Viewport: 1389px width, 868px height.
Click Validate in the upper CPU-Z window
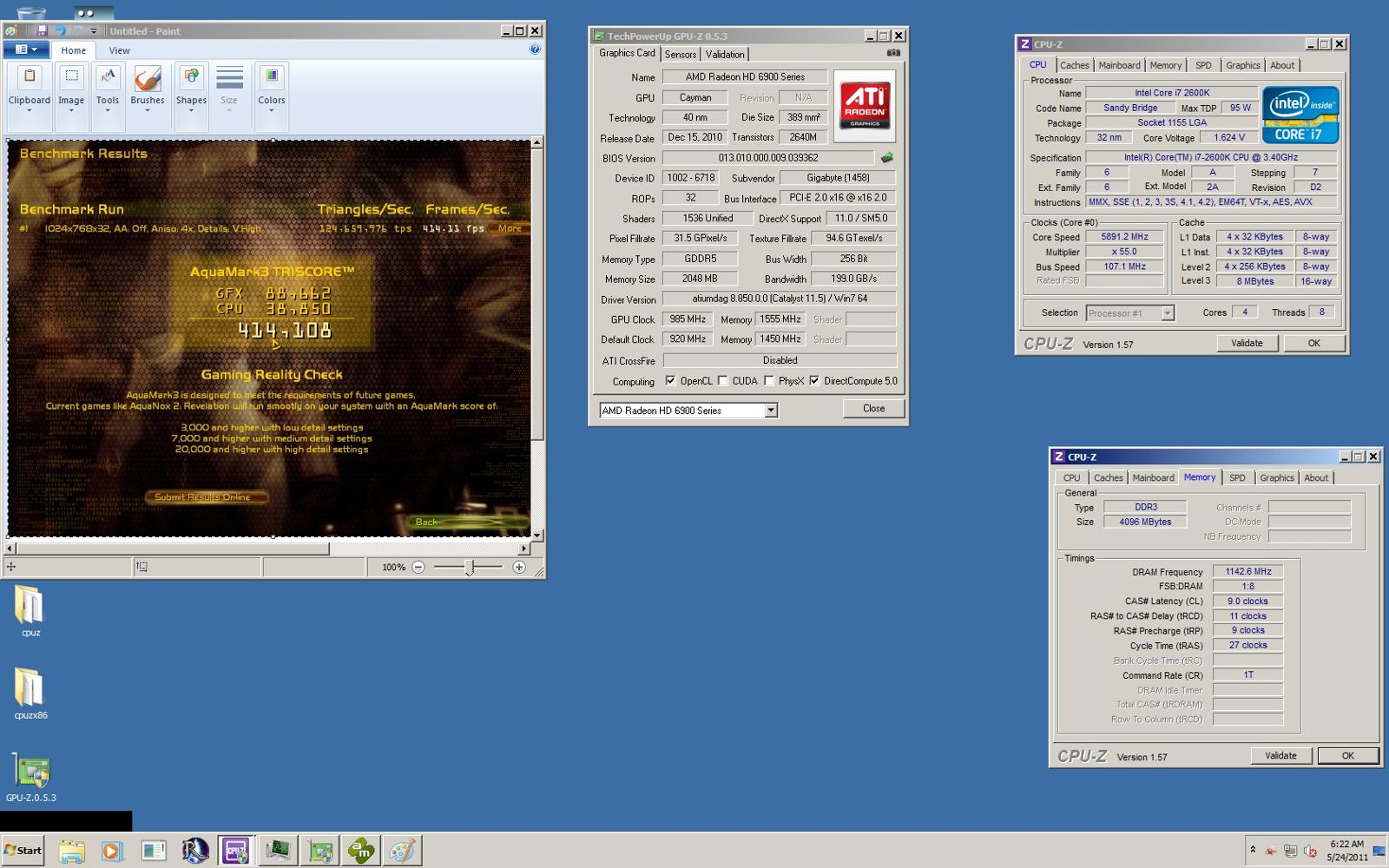(1247, 343)
